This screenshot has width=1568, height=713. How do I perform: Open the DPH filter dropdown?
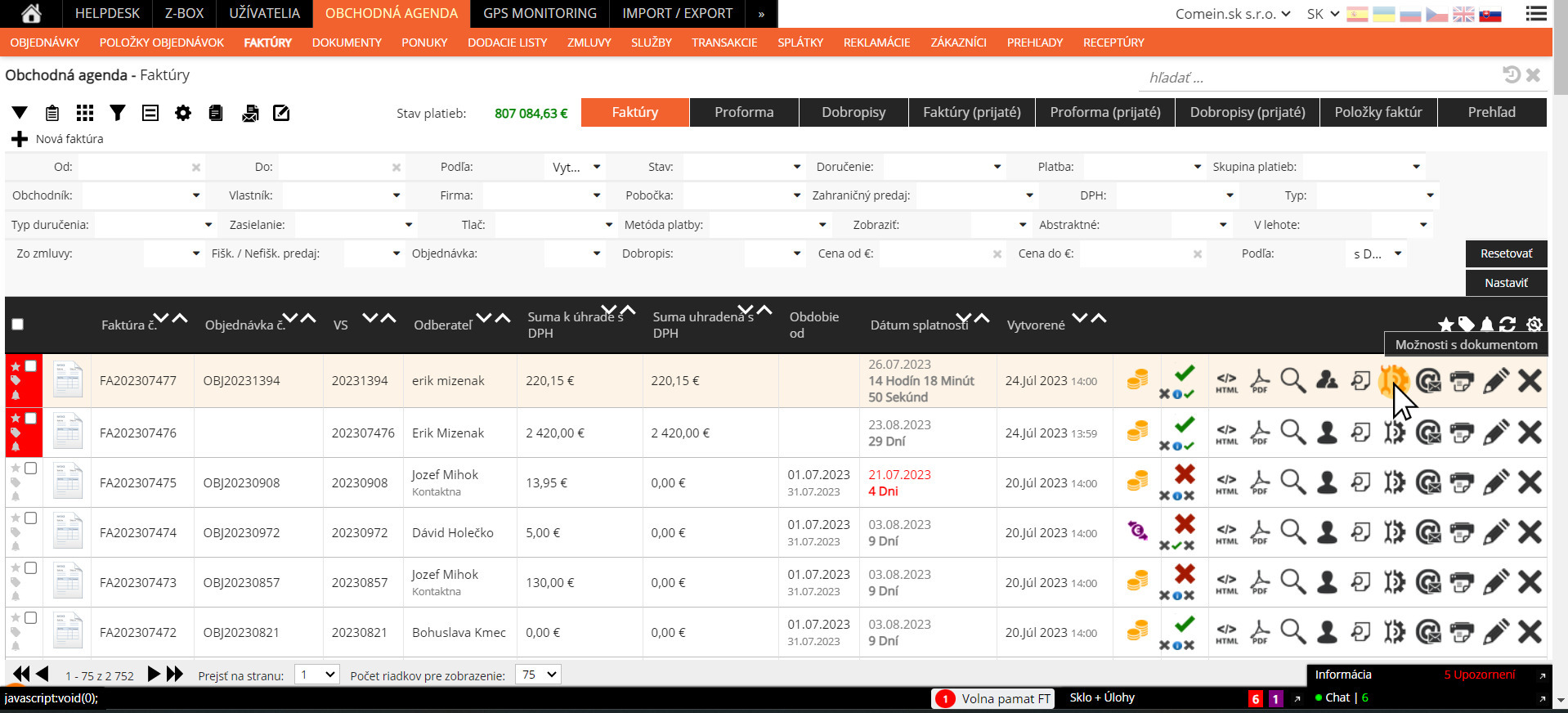1177,195
